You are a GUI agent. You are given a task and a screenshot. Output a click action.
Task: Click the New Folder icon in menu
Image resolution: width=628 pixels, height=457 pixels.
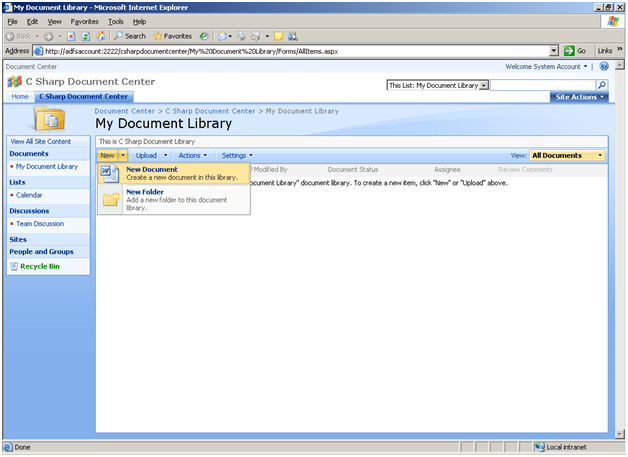(110, 200)
